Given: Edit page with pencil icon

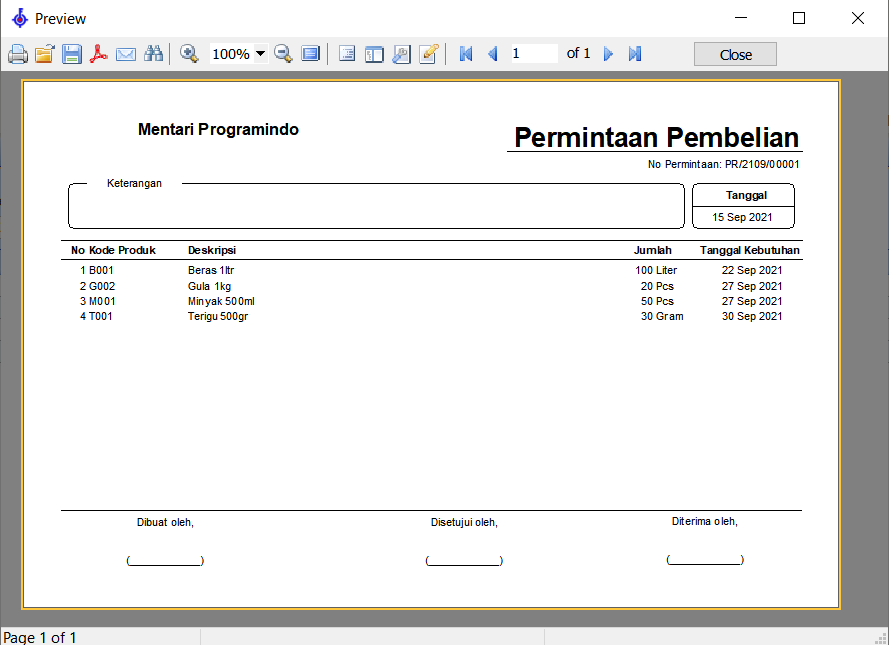Looking at the screenshot, I should pos(429,54).
